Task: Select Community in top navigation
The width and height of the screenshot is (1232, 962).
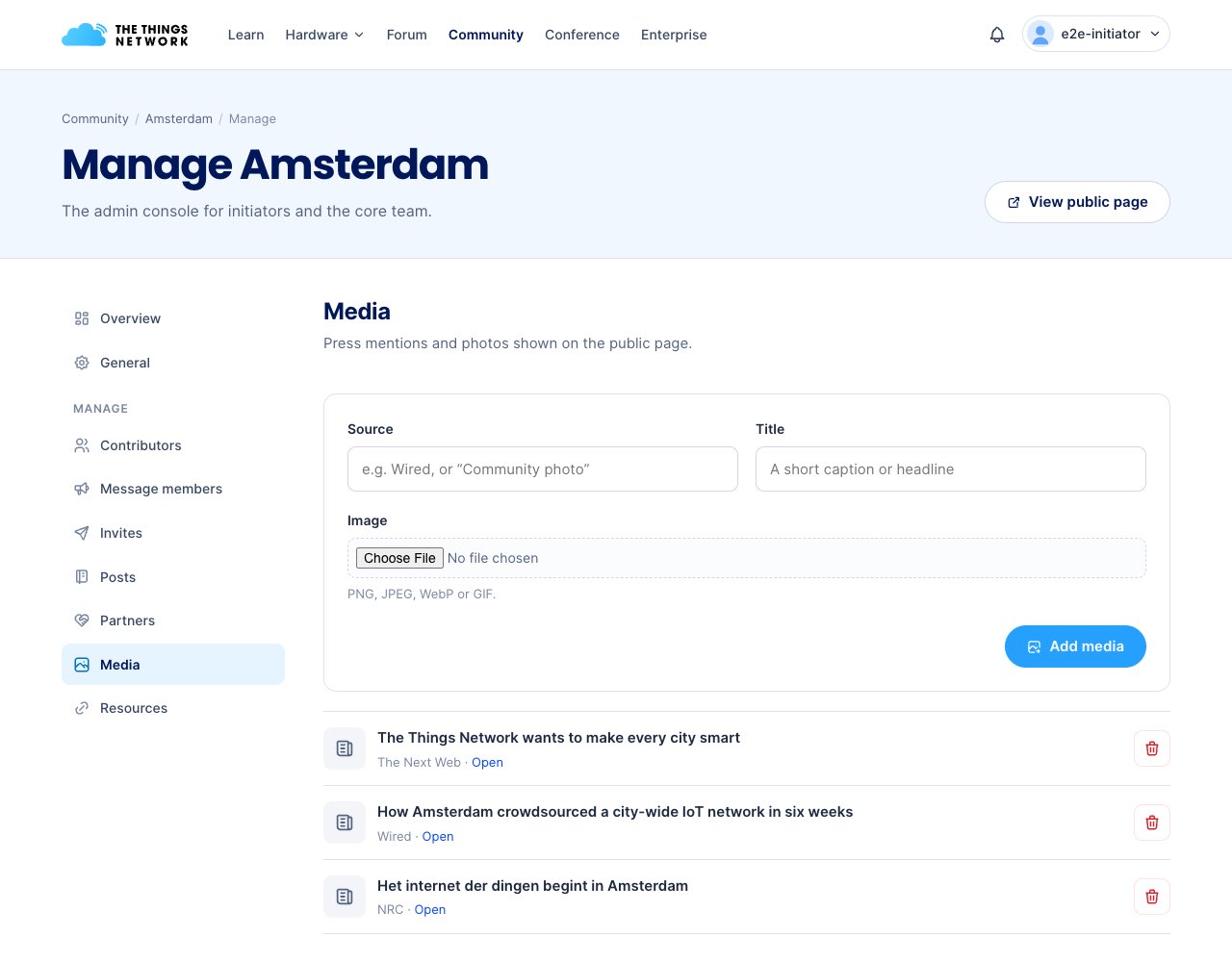Action: tap(486, 35)
